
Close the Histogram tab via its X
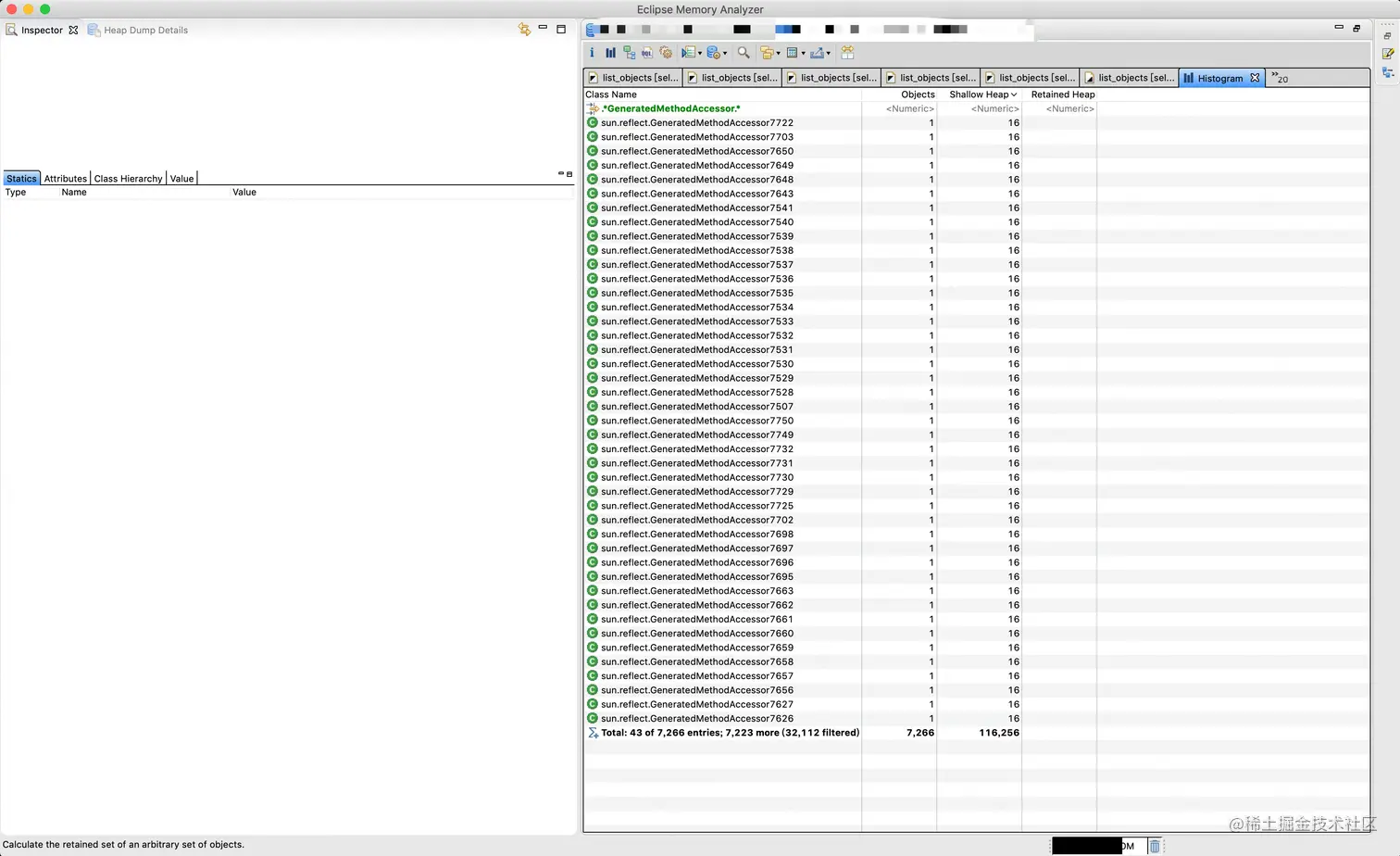(x=1255, y=78)
